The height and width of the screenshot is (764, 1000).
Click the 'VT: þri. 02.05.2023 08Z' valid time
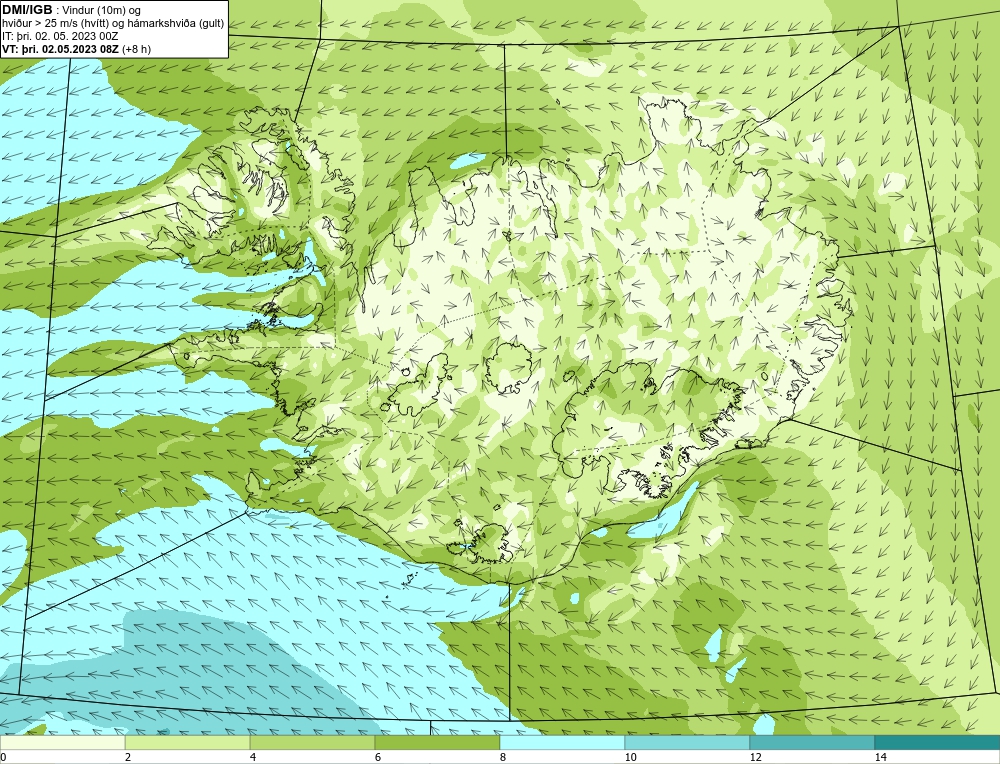pos(61,49)
